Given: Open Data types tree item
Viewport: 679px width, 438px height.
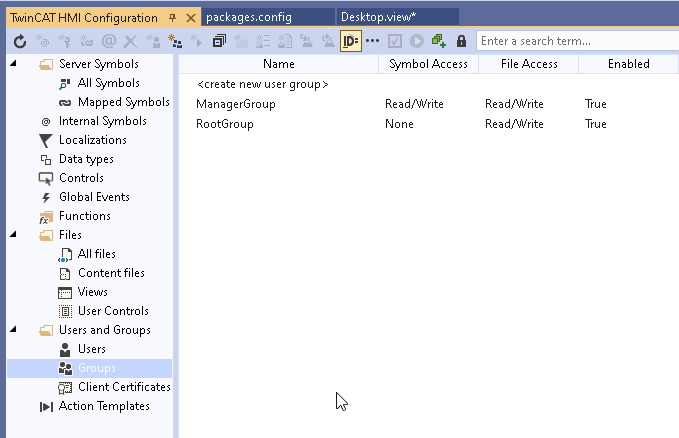Looking at the screenshot, I should click(x=86, y=159).
